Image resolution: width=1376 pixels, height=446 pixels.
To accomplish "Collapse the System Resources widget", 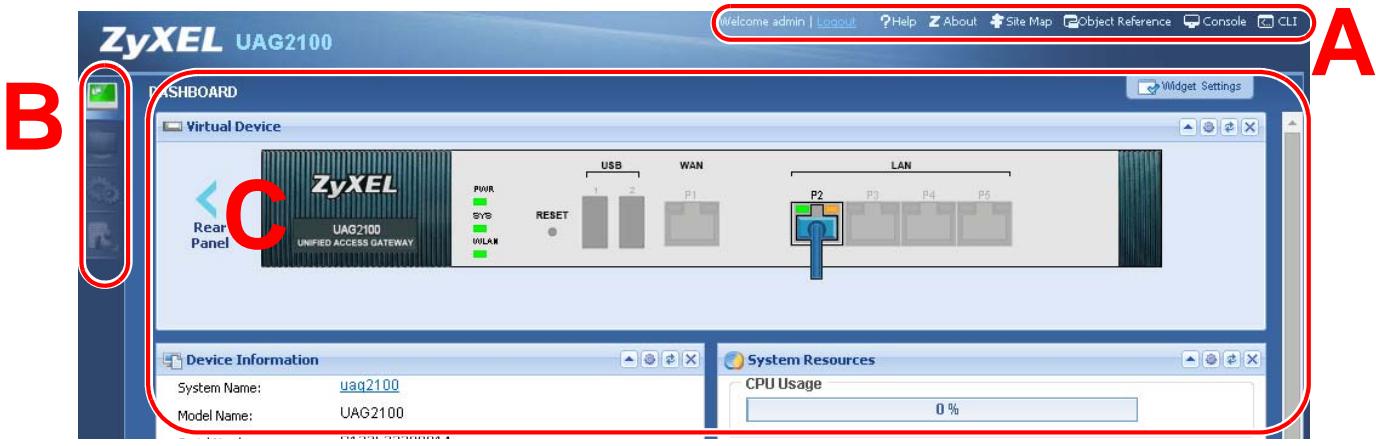I will click(x=1190, y=358).
